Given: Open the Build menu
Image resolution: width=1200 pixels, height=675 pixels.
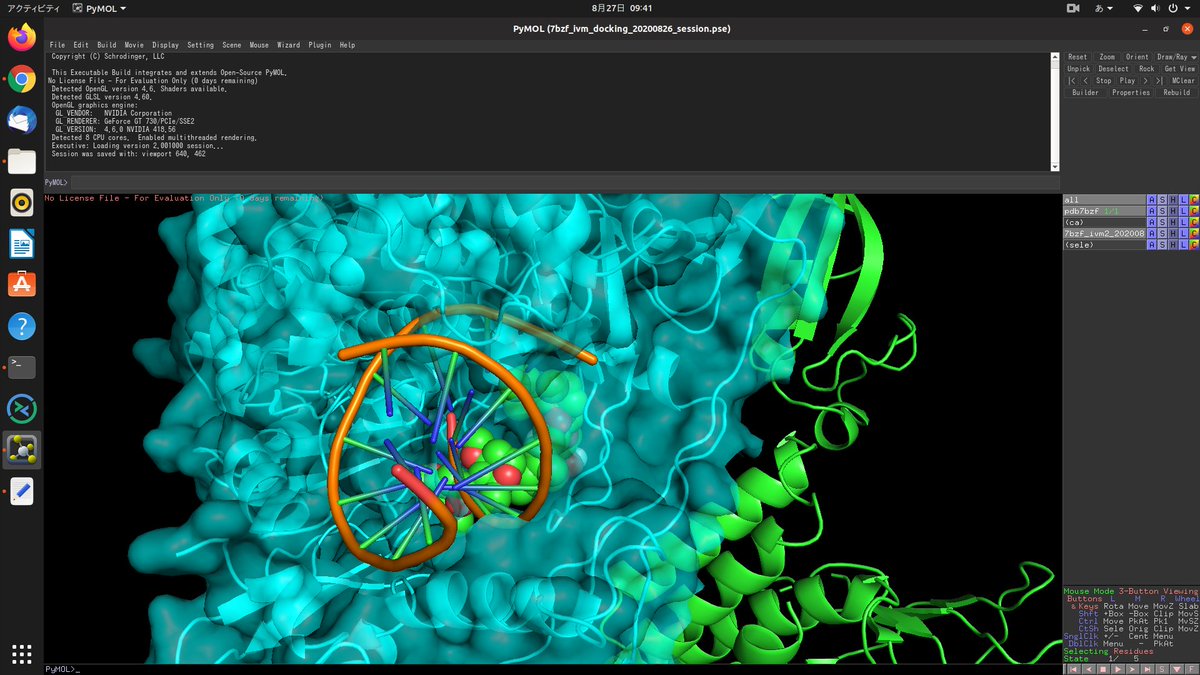Looking at the screenshot, I should click(107, 45).
